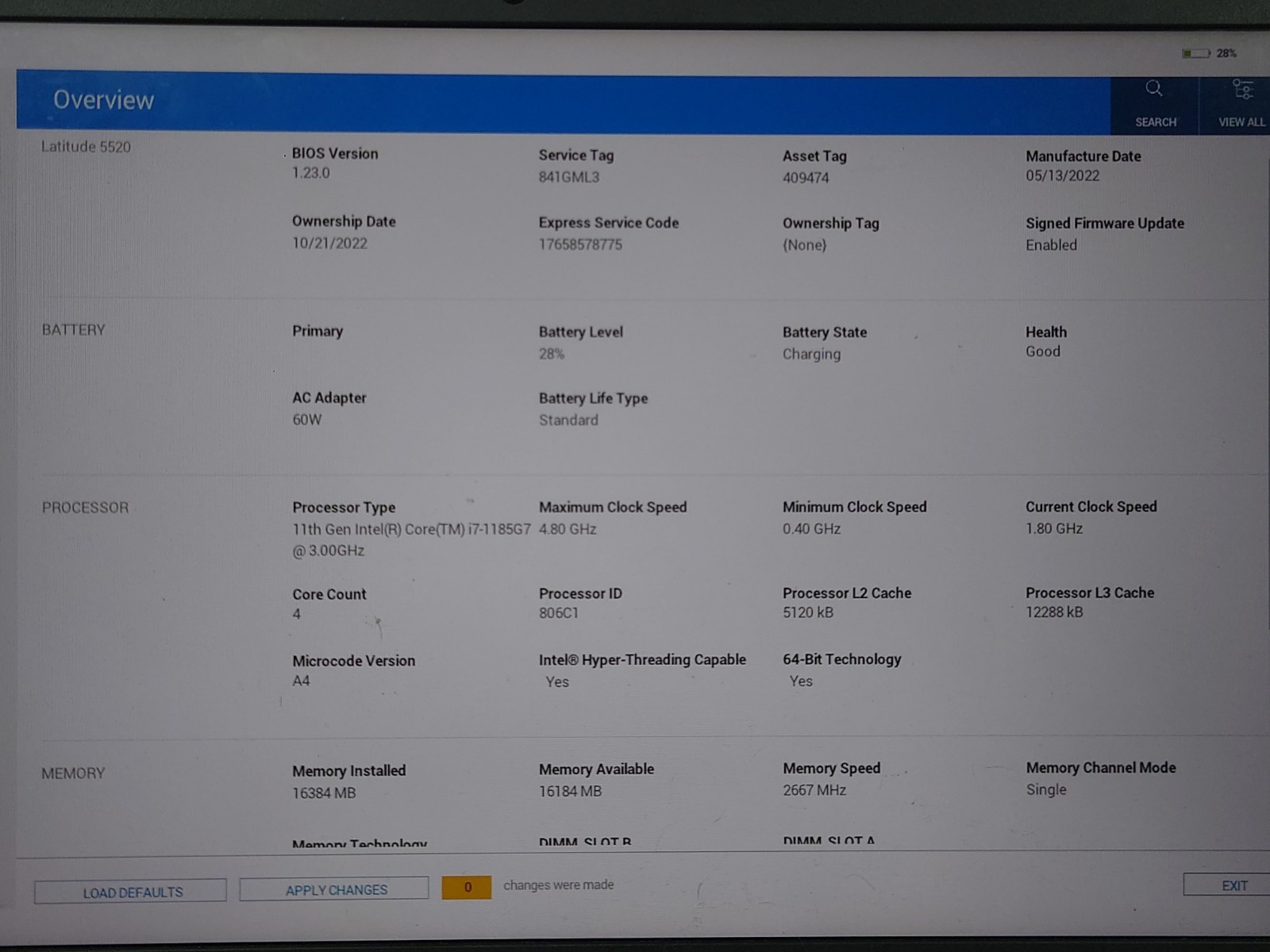This screenshot has width=1270, height=952.
Task: Select Minimum Clock Speed 0.40 GHz
Action: point(811,529)
